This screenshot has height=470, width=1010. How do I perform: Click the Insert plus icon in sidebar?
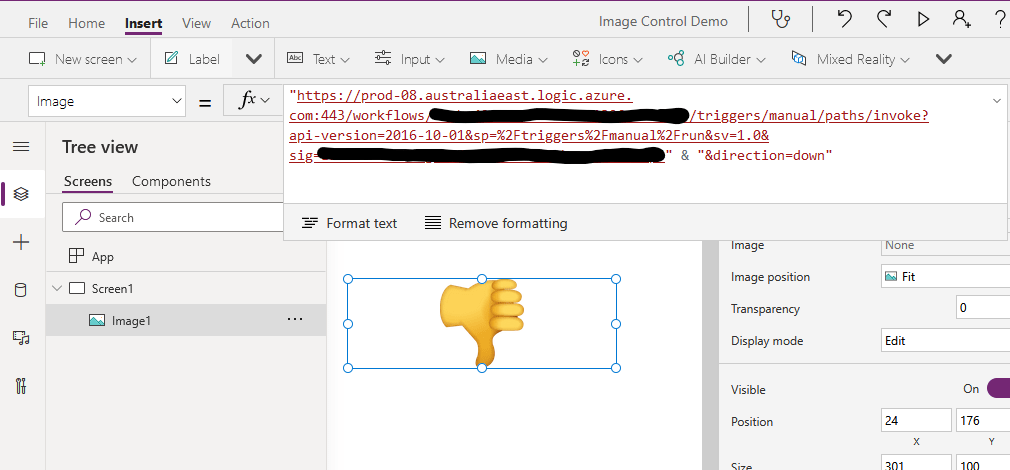click(21, 242)
